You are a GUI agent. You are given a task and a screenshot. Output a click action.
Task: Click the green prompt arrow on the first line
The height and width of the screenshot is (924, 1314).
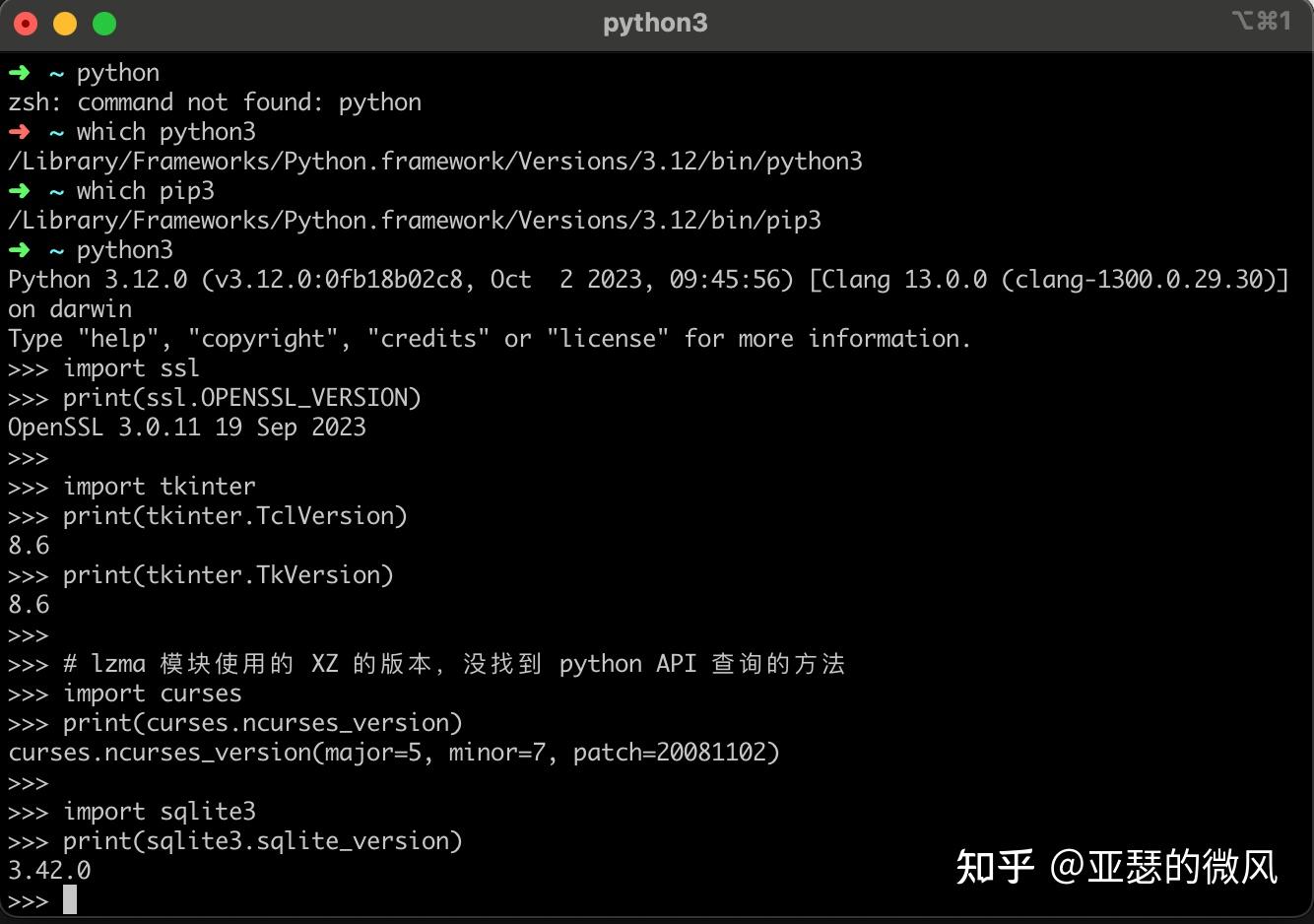click(19, 72)
